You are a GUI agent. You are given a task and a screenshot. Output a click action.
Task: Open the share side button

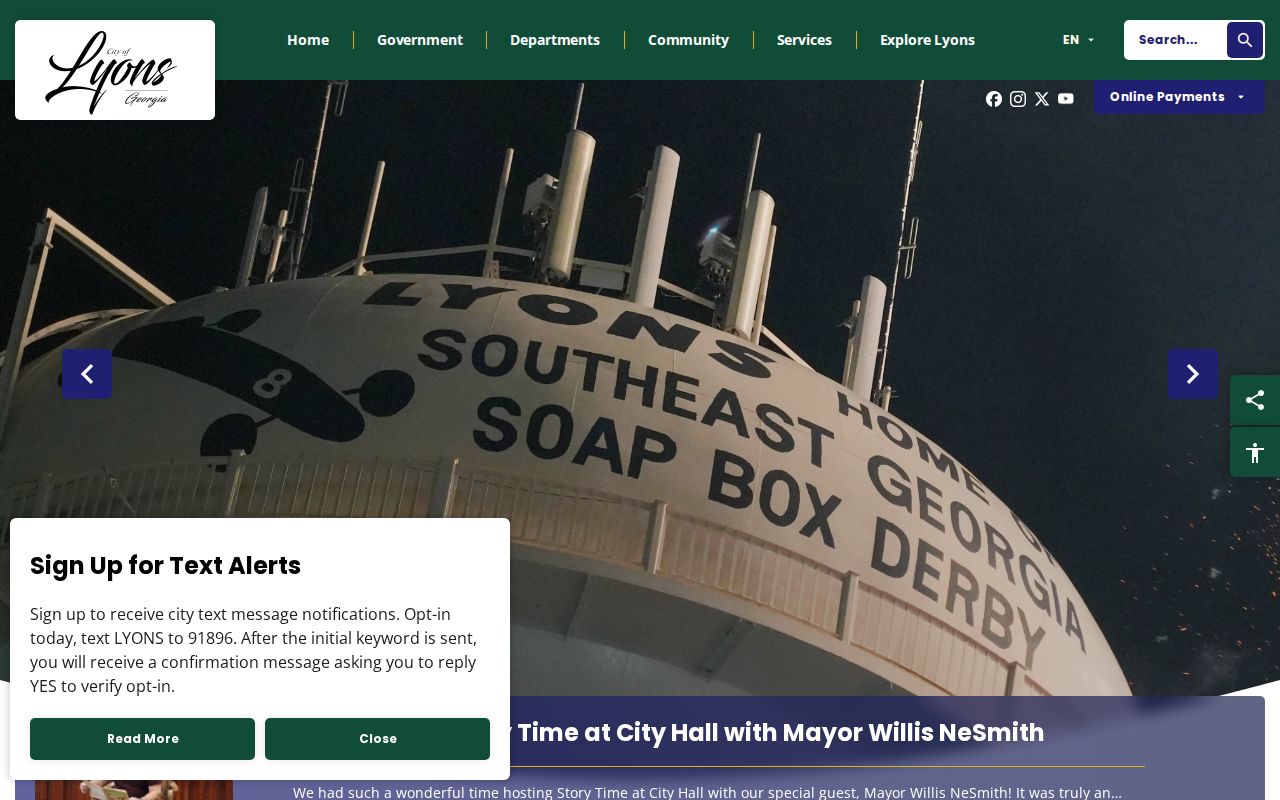coord(1255,400)
